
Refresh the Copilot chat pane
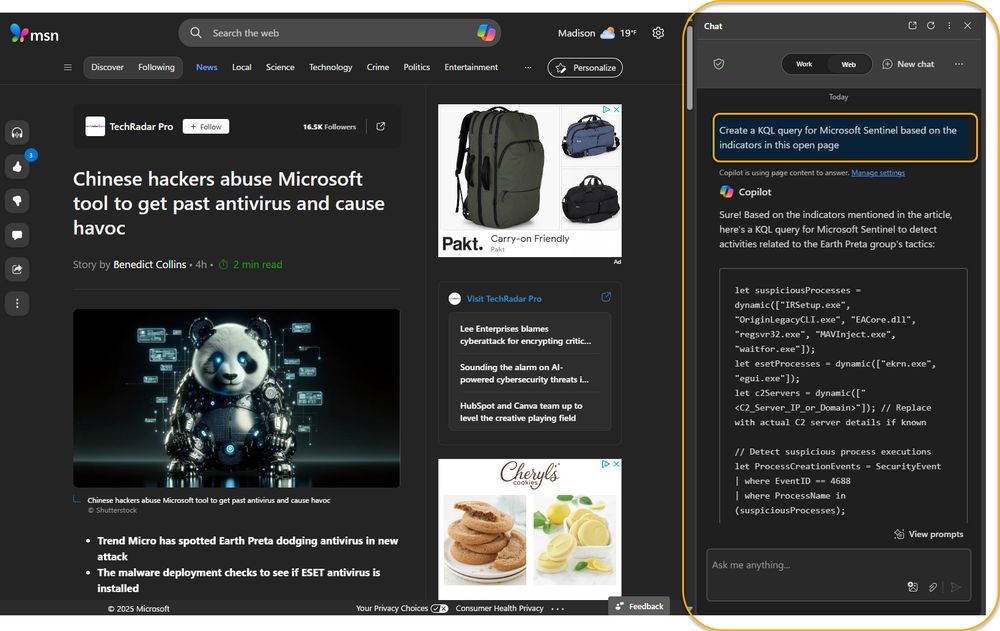point(931,26)
